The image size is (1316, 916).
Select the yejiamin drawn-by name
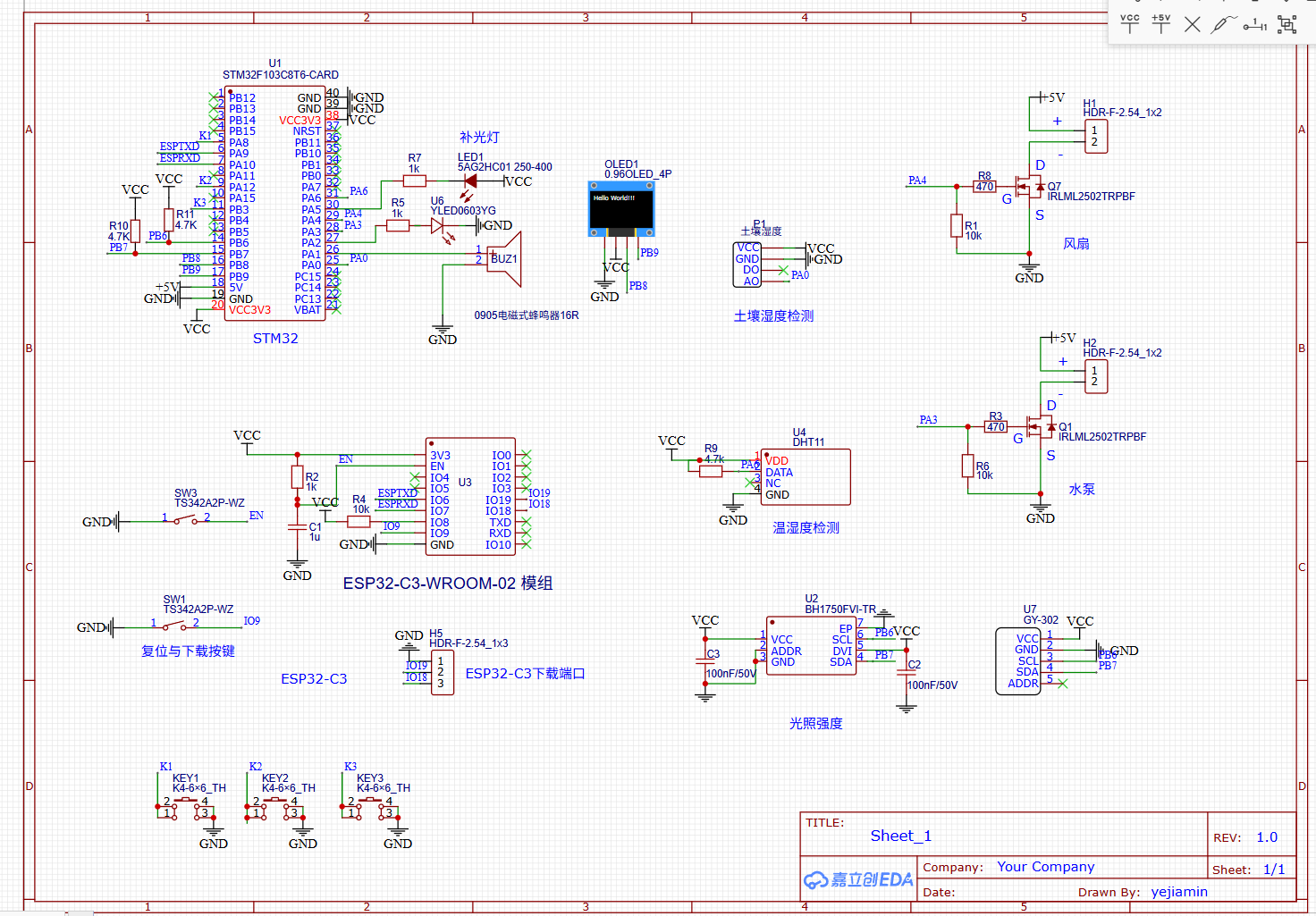(1179, 892)
